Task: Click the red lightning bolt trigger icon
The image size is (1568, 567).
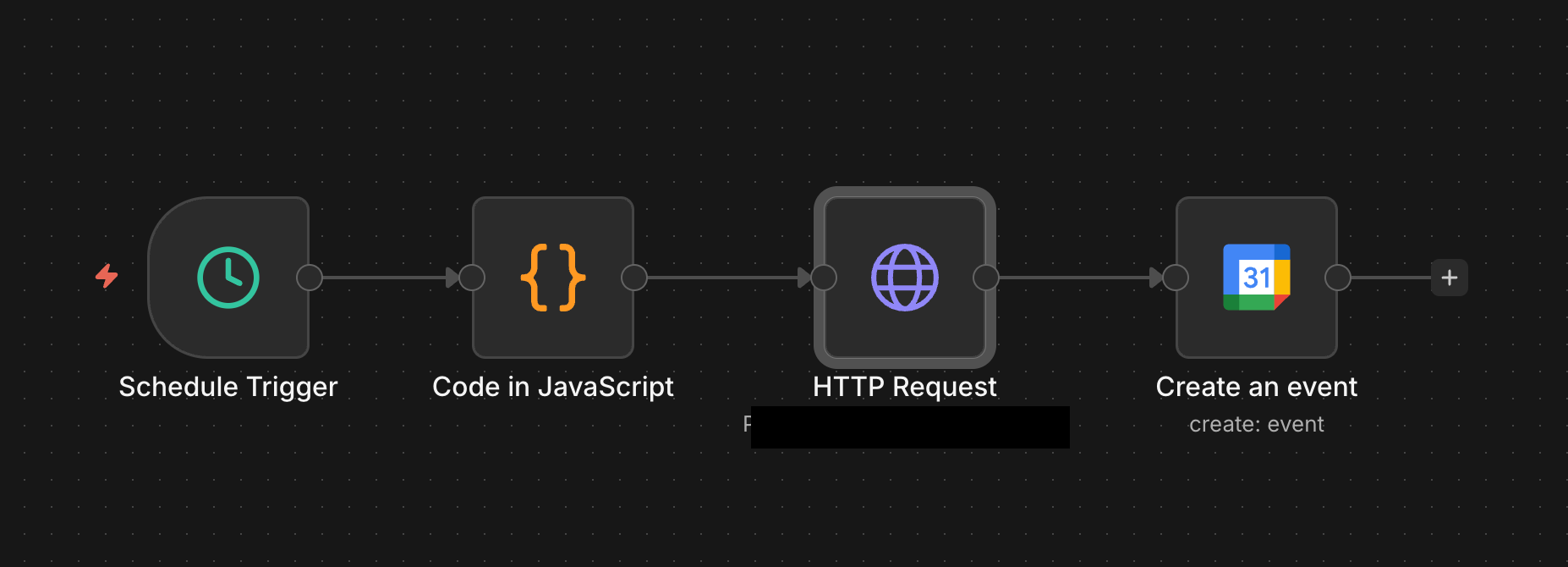Action: coord(107,276)
